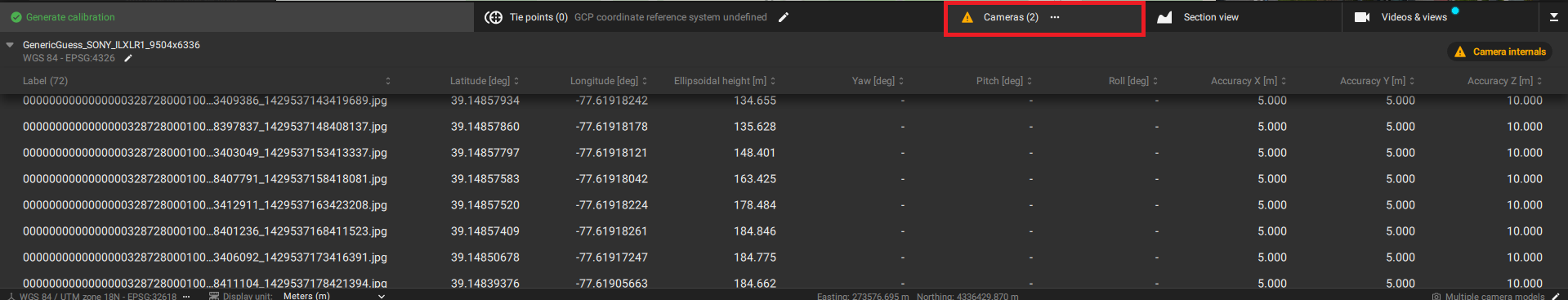Click the Generate calibration green check icon
Viewport: 1568px width, 300px height.
(x=16, y=17)
